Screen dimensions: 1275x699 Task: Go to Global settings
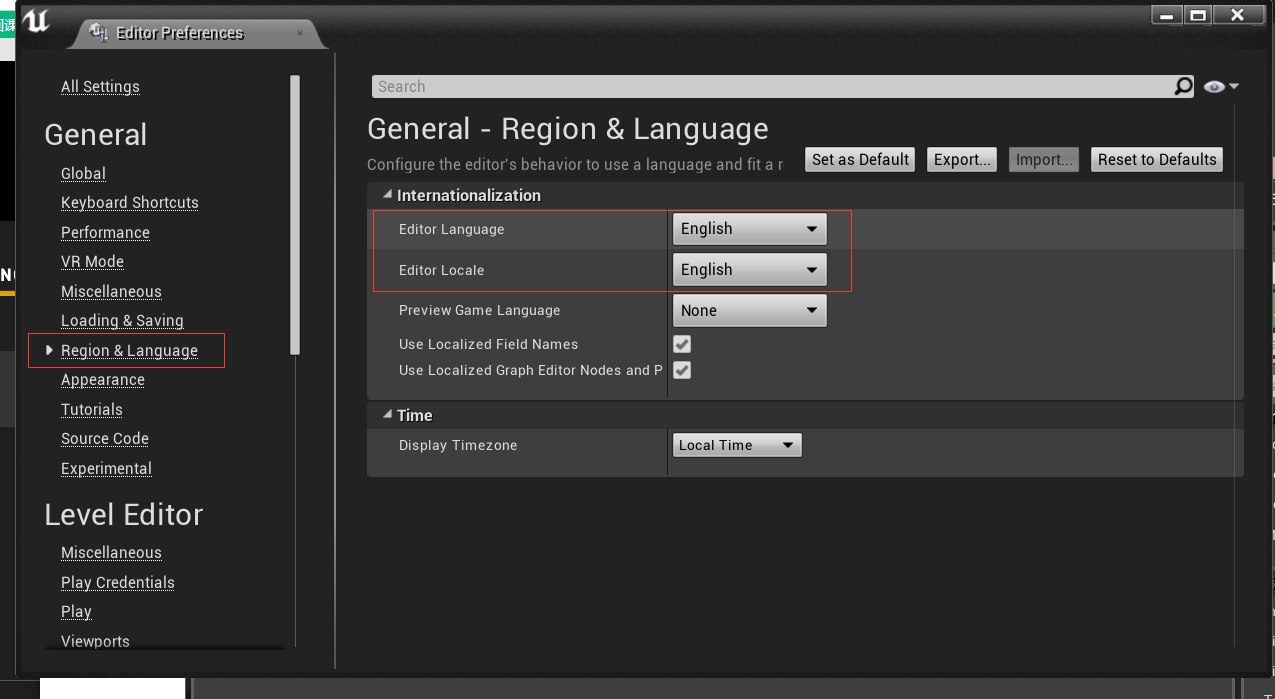tap(83, 174)
